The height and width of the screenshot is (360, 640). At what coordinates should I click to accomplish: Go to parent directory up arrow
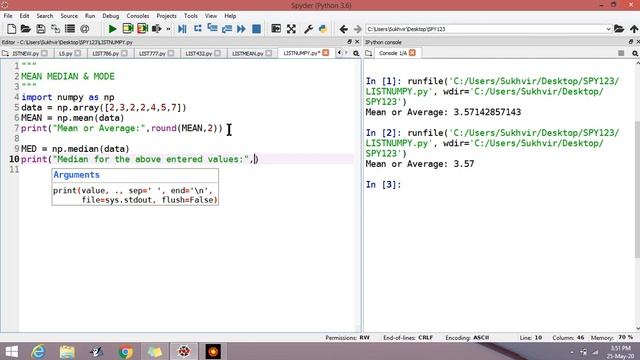pyautogui.click(x=634, y=29)
